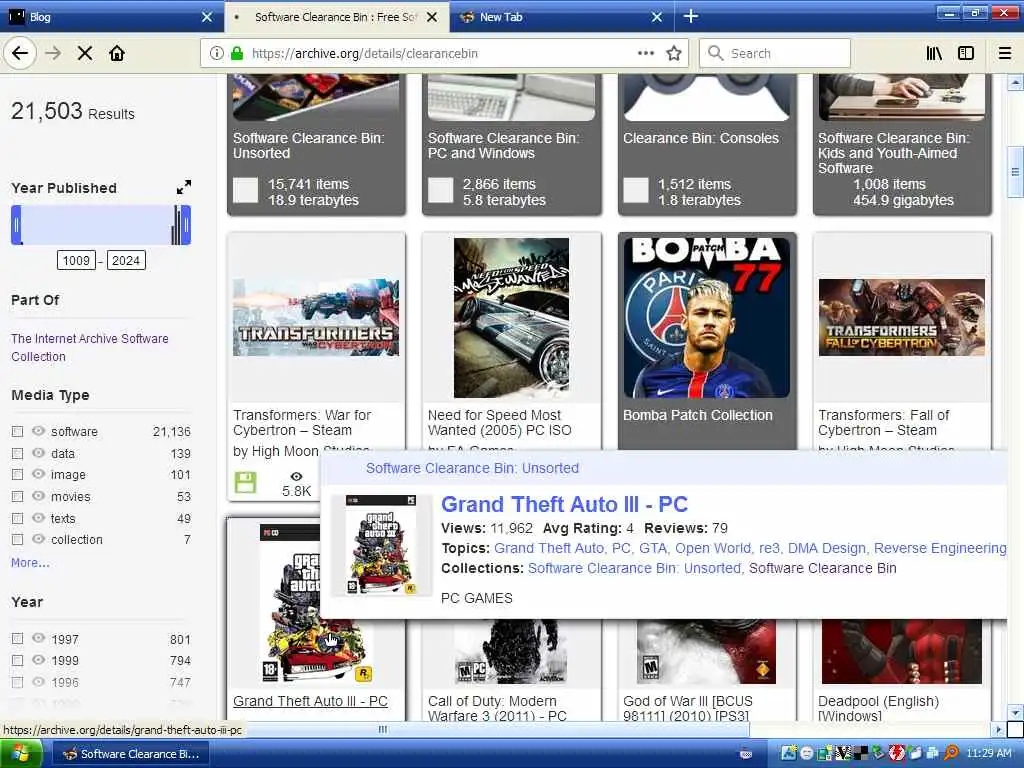Open a new tab with plus button
Viewport: 1024px width, 768px height.
click(690, 17)
